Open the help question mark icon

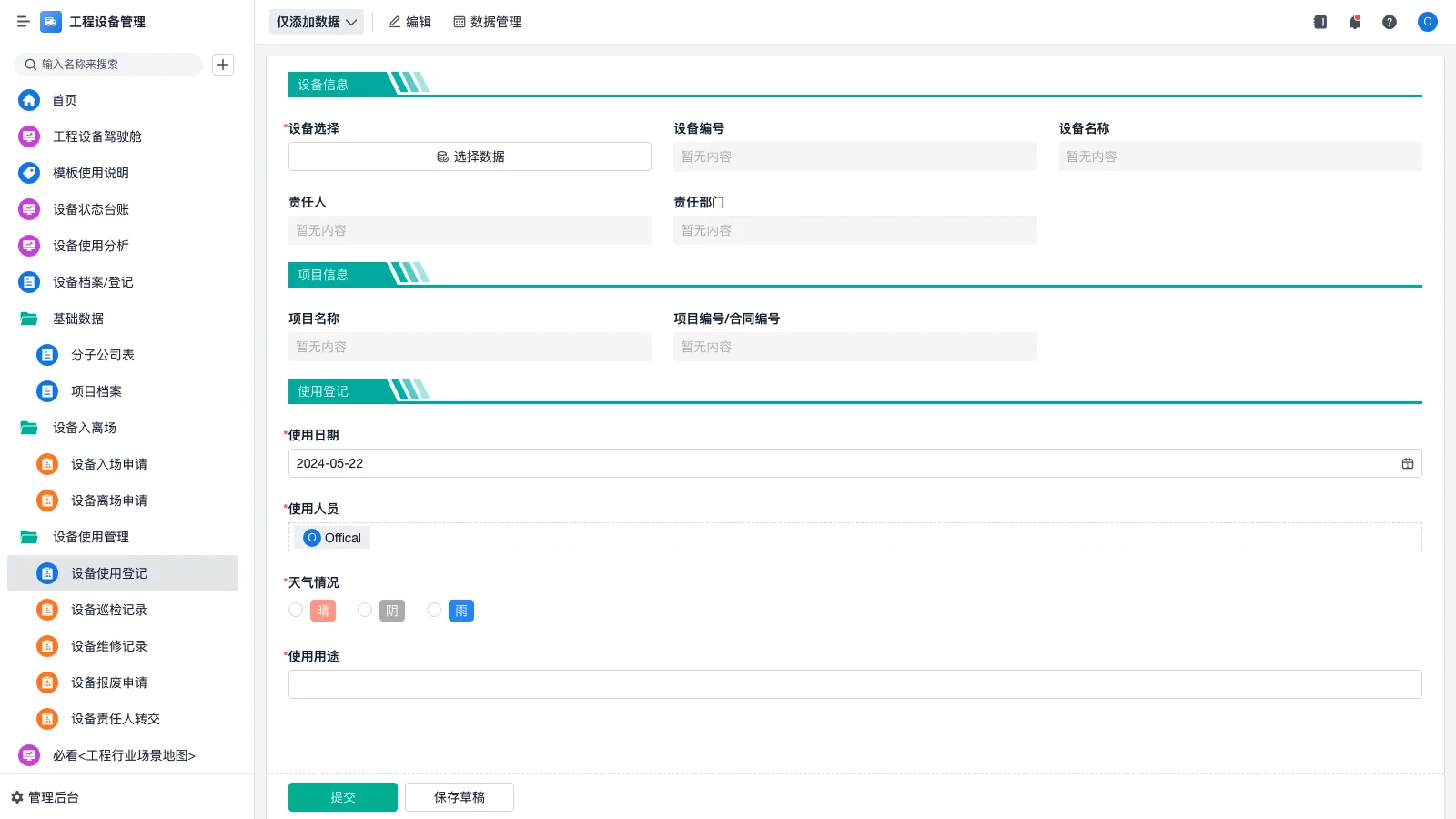click(x=1390, y=22)
